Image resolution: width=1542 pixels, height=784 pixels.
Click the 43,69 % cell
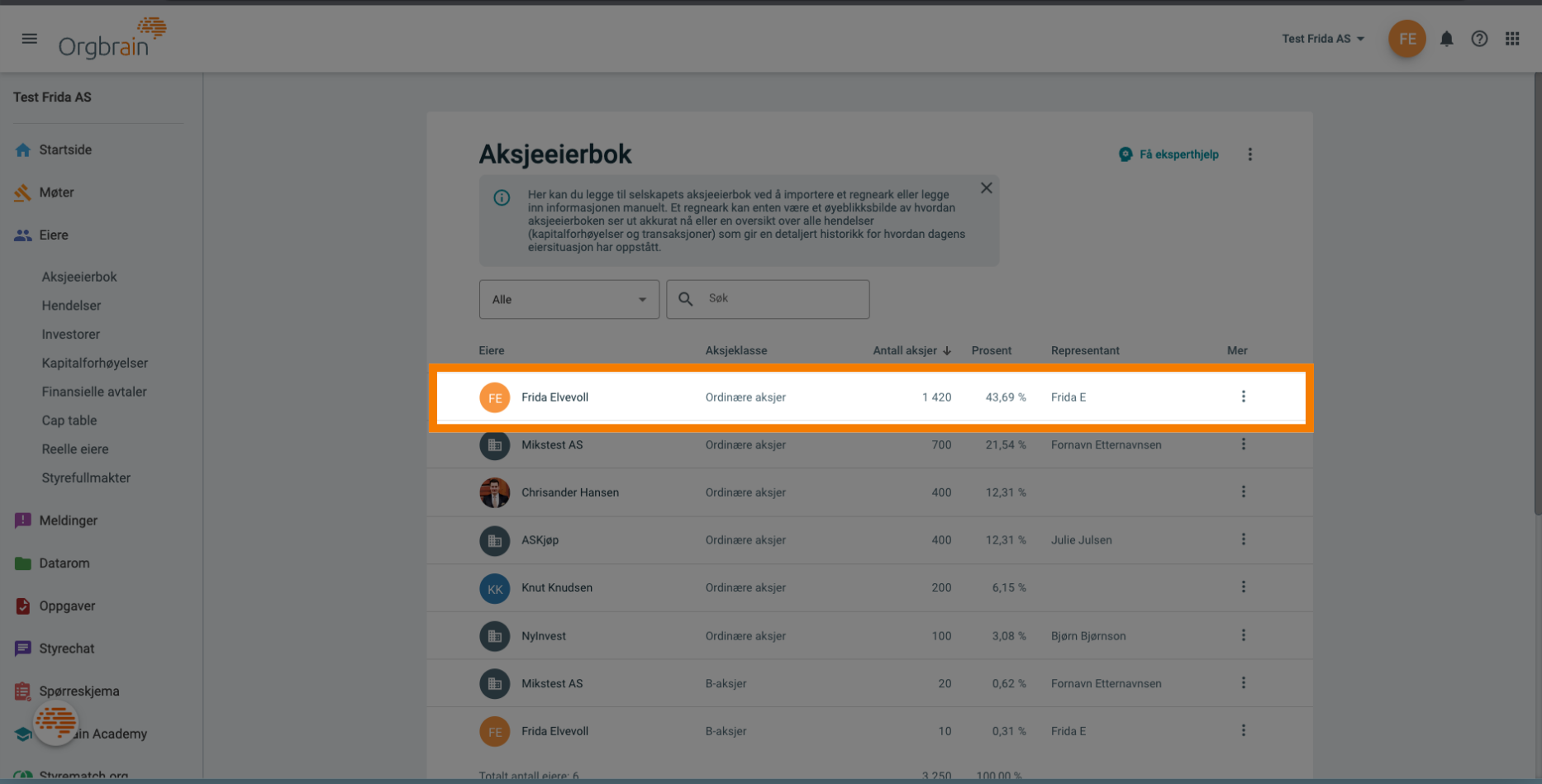coord(1006,397)
